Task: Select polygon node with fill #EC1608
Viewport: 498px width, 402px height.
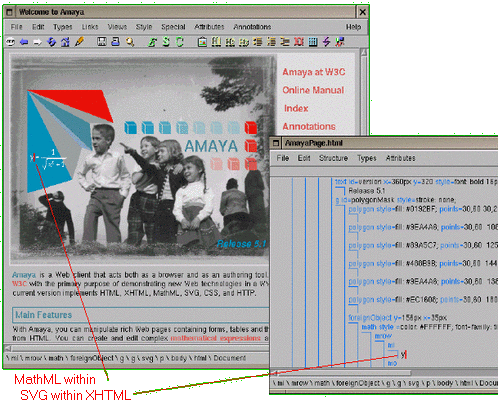Action: 423,300
